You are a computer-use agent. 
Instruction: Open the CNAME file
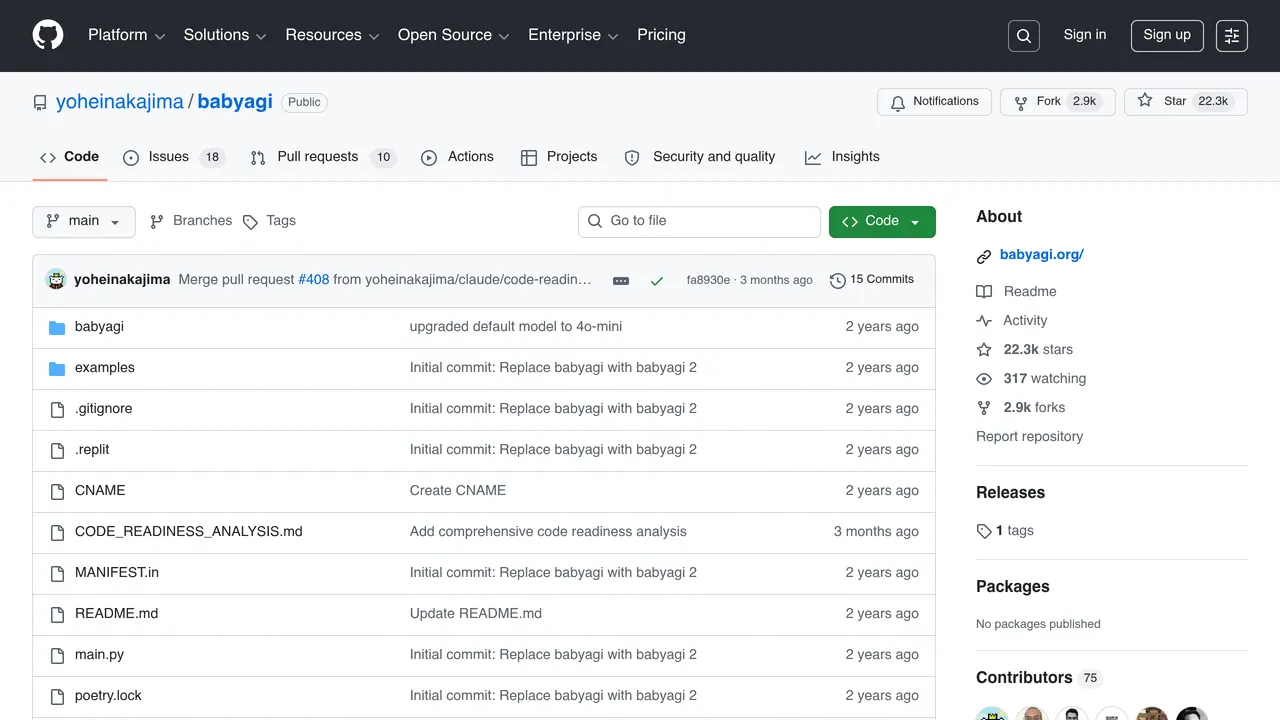pyautogui.click(x=100, y=491)
